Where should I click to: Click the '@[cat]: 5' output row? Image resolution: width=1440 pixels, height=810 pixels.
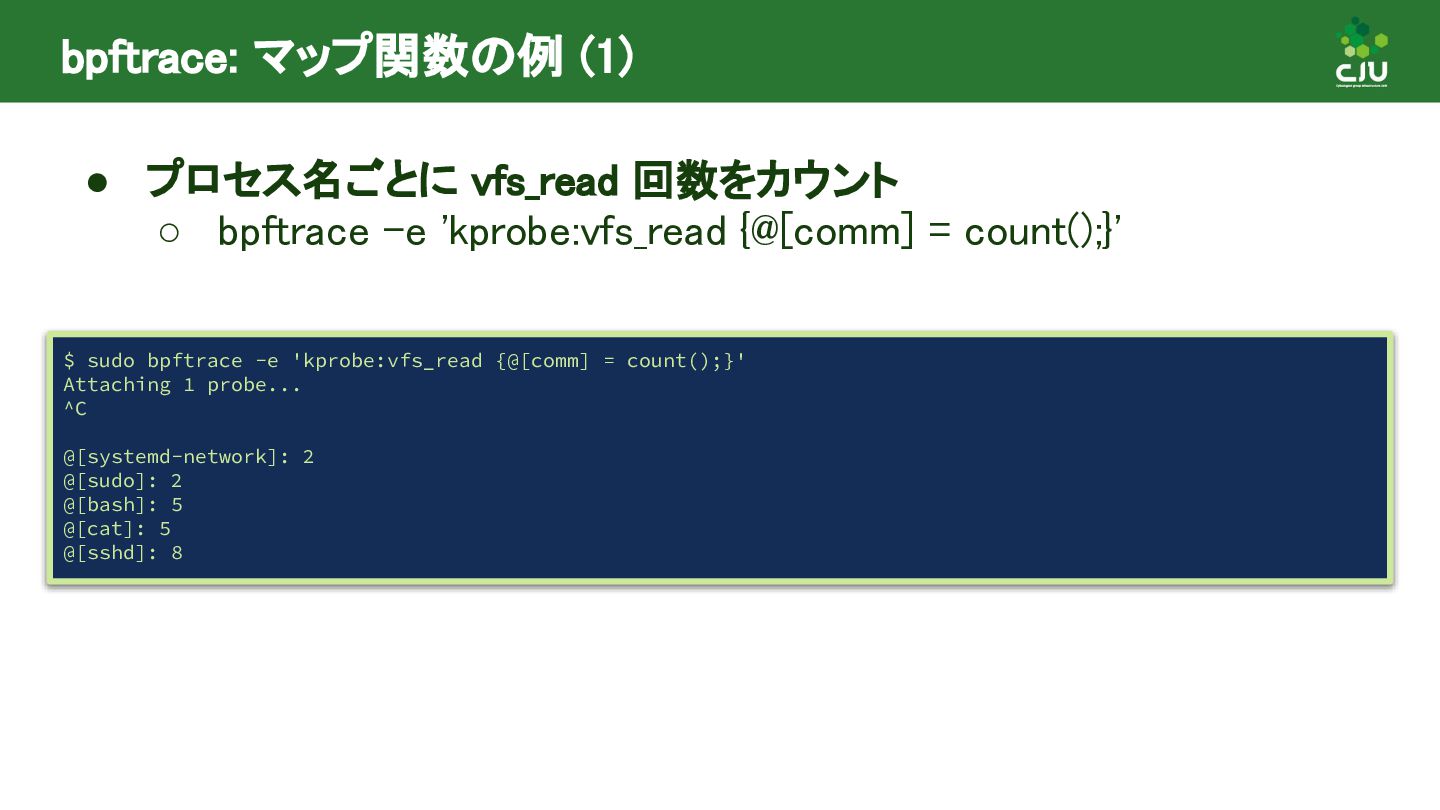pyautogui.click(x=117, y=529)
